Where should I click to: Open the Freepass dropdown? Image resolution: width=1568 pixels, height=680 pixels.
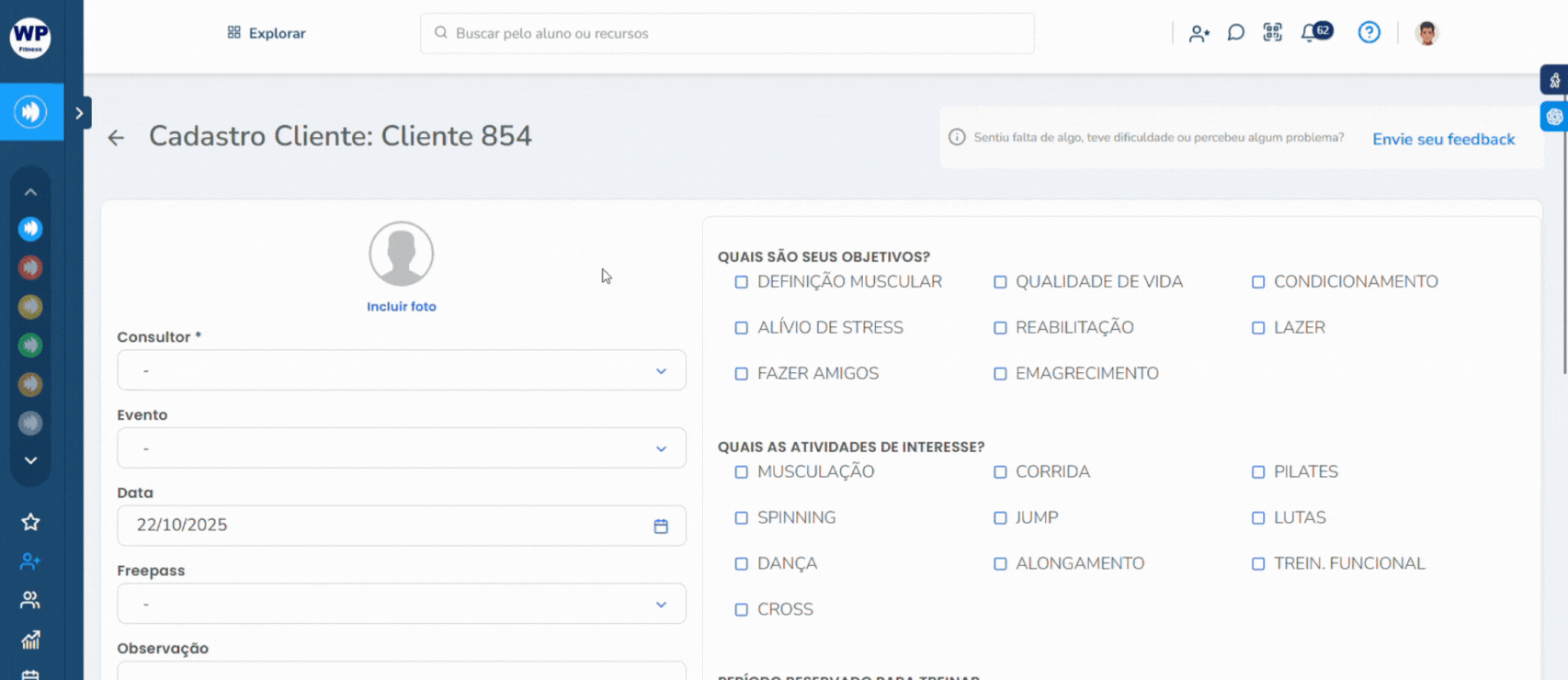coord(401,604)
